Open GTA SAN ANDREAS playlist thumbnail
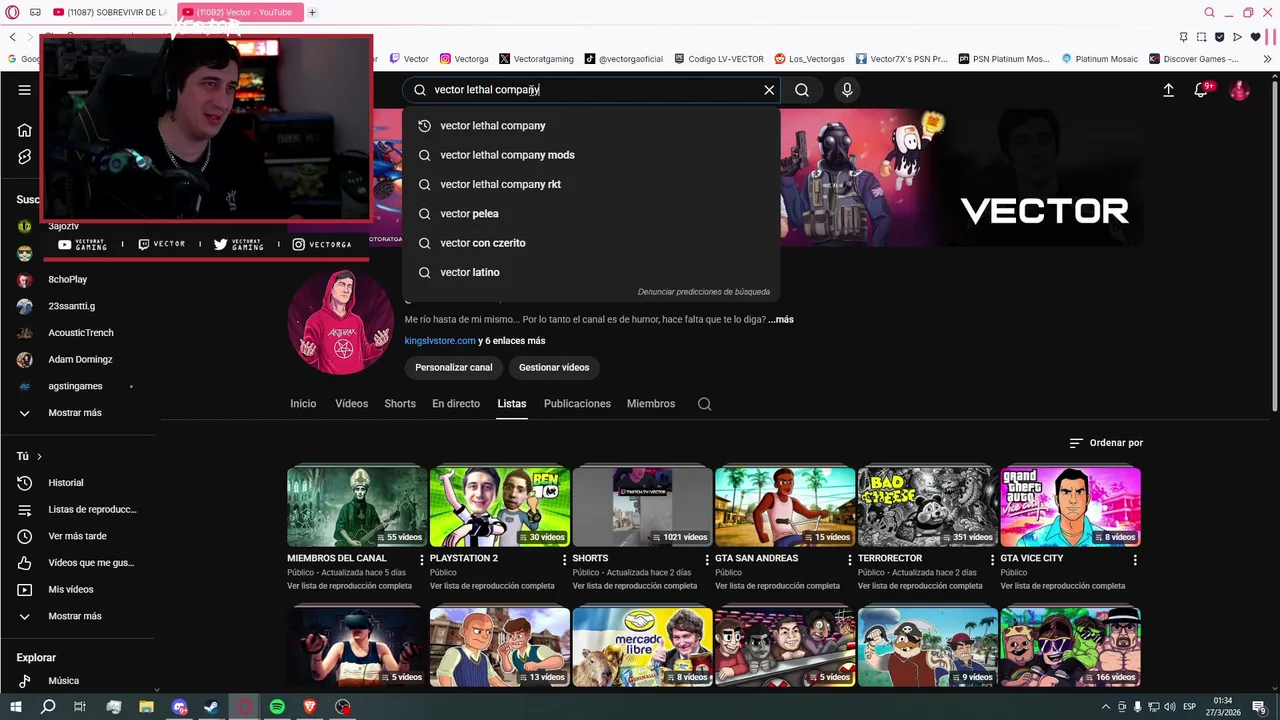 click(785, 506)
